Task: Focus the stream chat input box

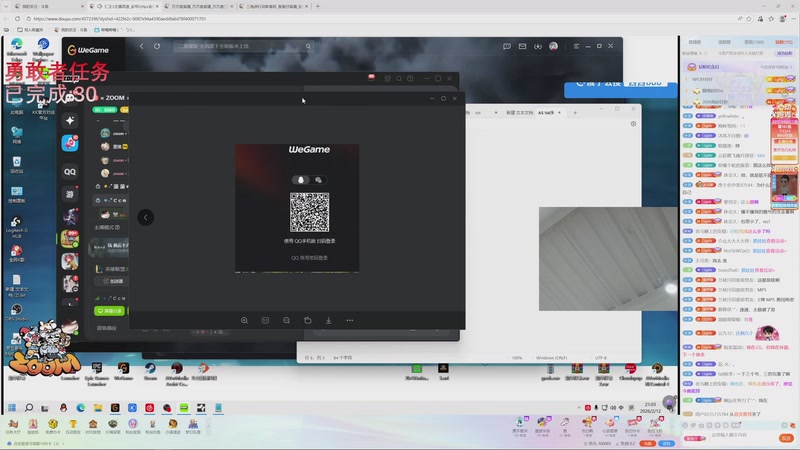Action: click(x=742, y=437)
